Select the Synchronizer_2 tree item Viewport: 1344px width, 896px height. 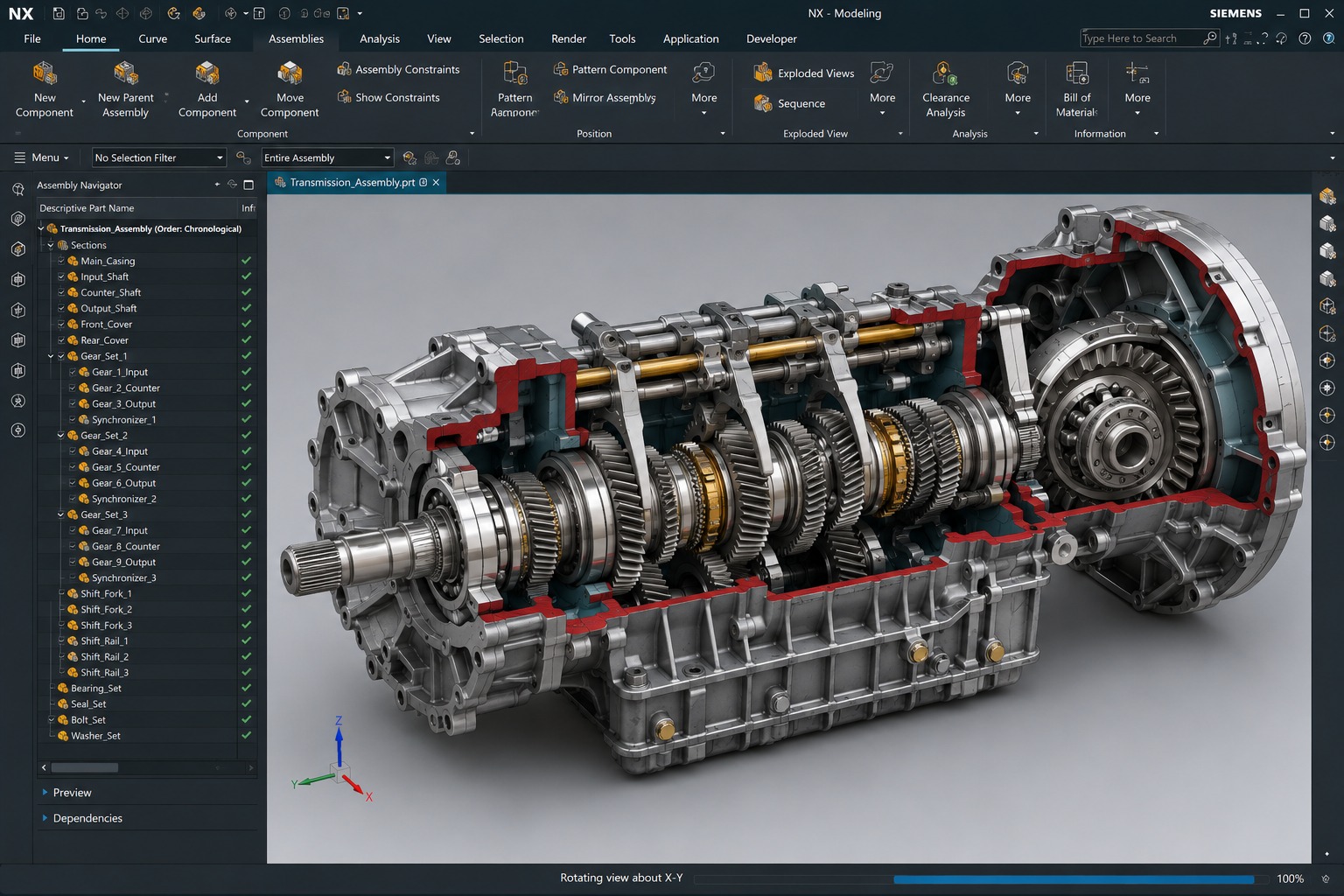[x=124, y=499]
